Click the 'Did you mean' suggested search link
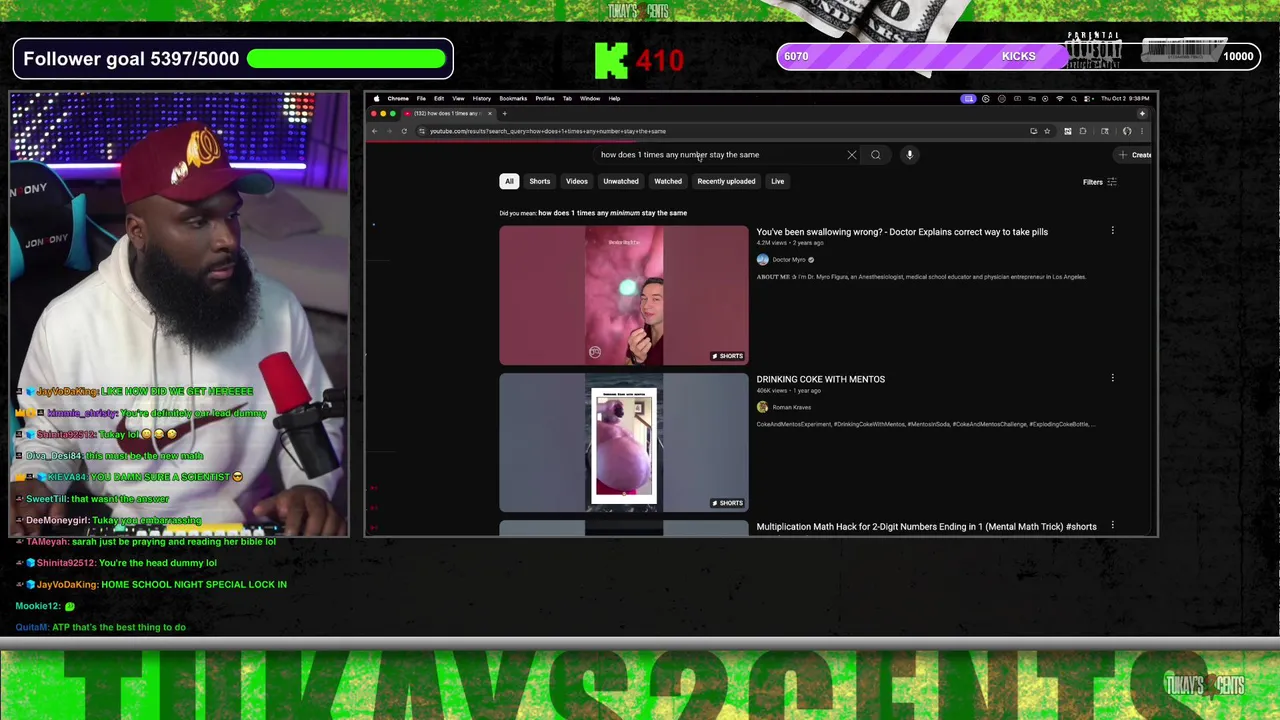 (x=612, y=213)
